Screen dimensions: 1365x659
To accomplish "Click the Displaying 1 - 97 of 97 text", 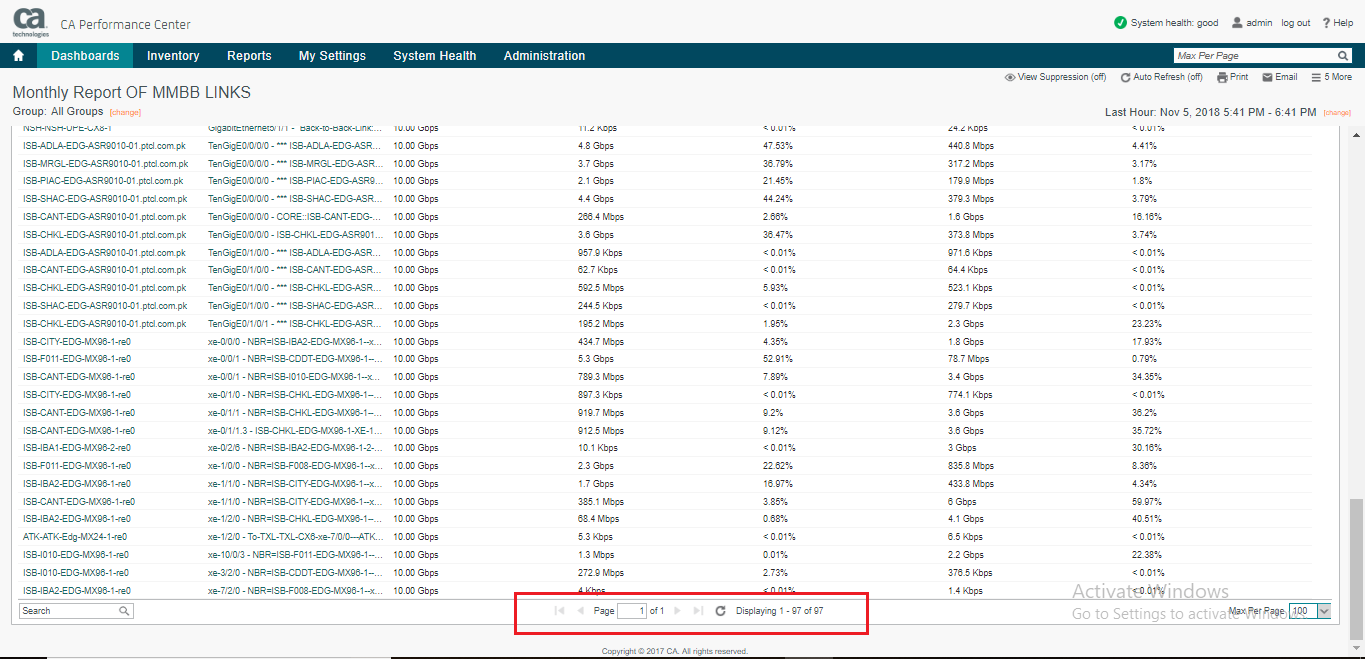I will click(x=780, y=610).
